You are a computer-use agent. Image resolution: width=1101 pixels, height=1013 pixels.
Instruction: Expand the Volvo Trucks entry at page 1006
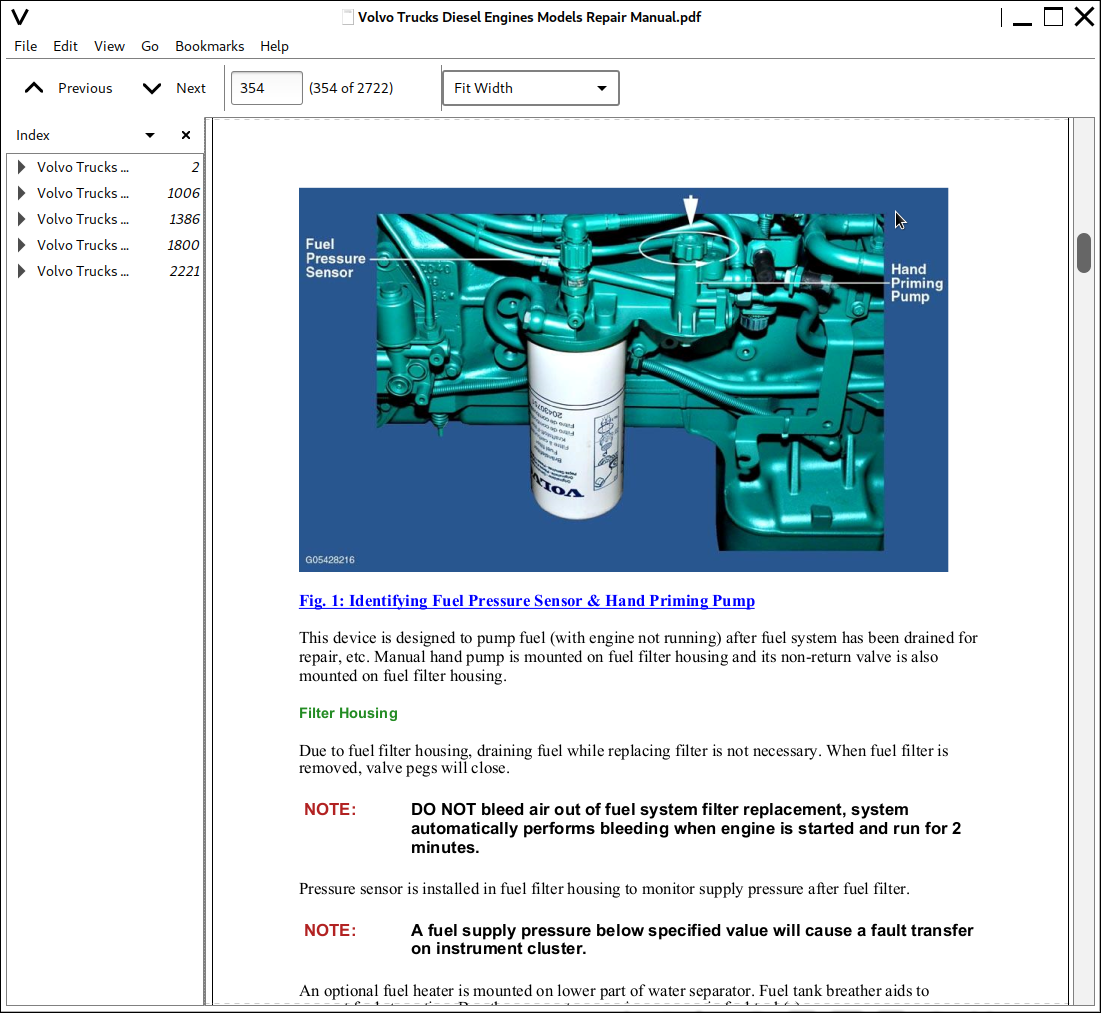[x=21, y=193]
